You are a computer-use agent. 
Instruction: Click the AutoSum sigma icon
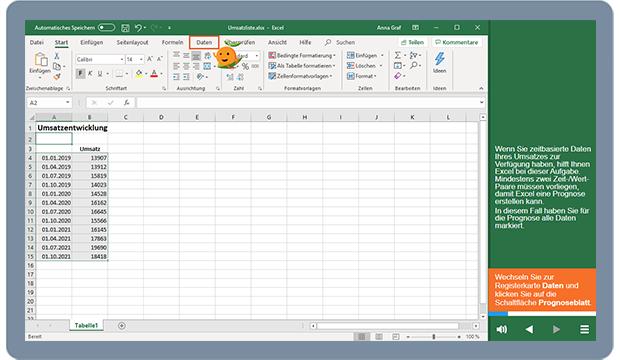pos(398,55)
